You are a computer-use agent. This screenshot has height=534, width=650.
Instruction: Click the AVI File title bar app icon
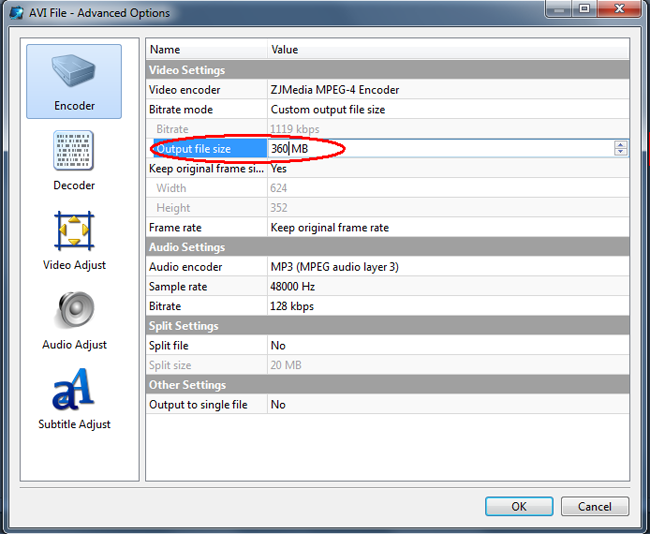tap(16, 13)
